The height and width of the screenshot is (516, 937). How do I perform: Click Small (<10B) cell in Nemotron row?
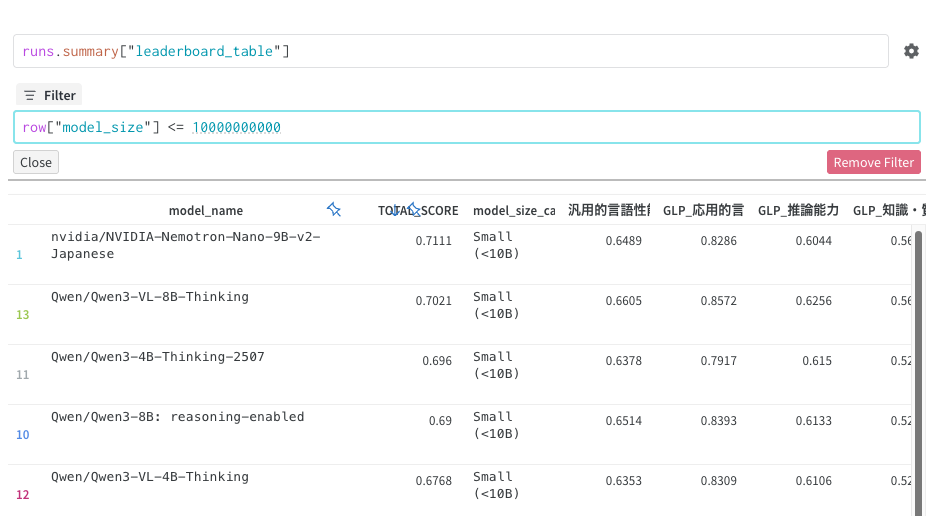tap(496, 245)
